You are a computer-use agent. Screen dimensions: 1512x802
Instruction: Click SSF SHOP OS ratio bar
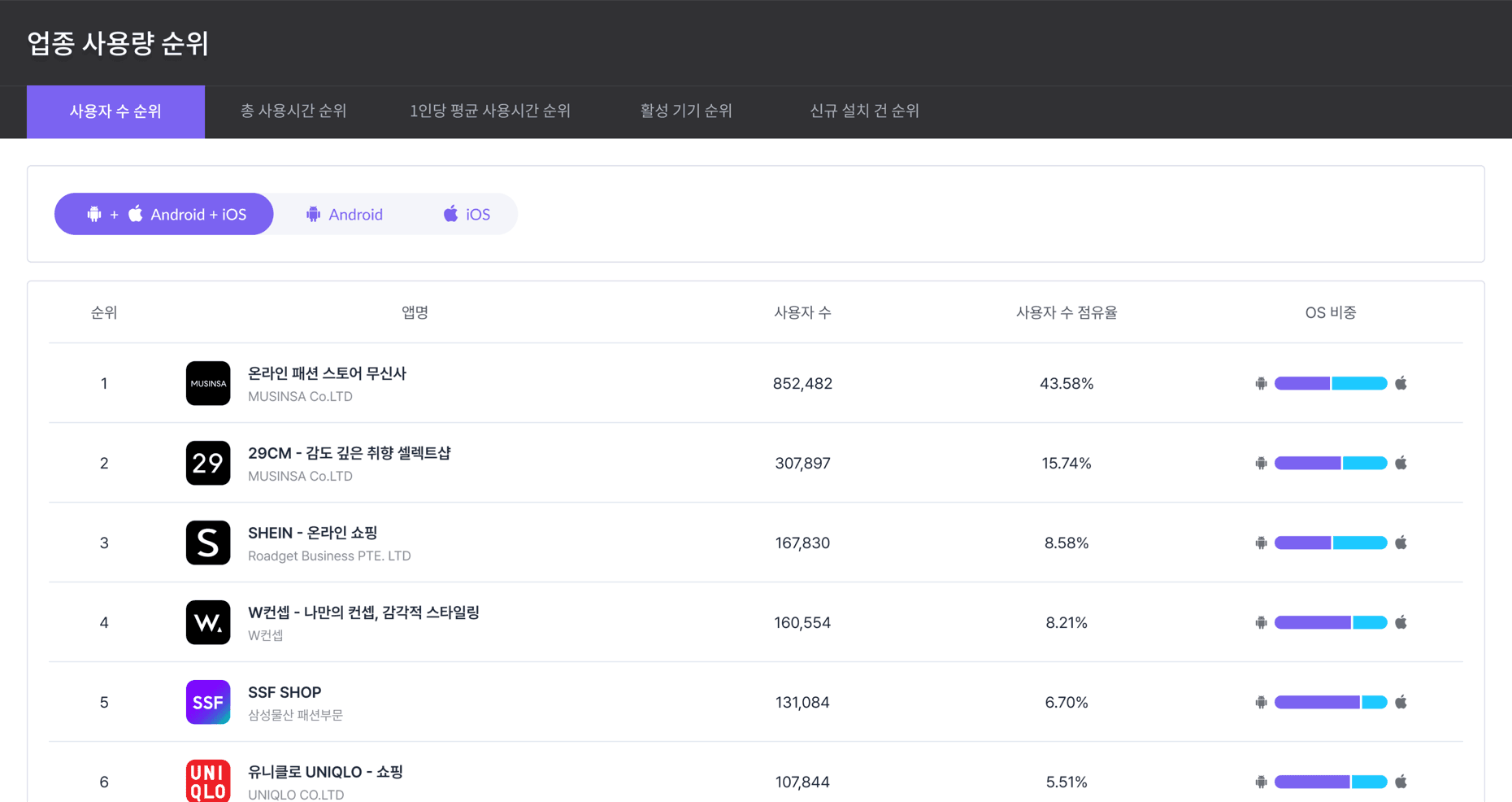pos(1331,702)
